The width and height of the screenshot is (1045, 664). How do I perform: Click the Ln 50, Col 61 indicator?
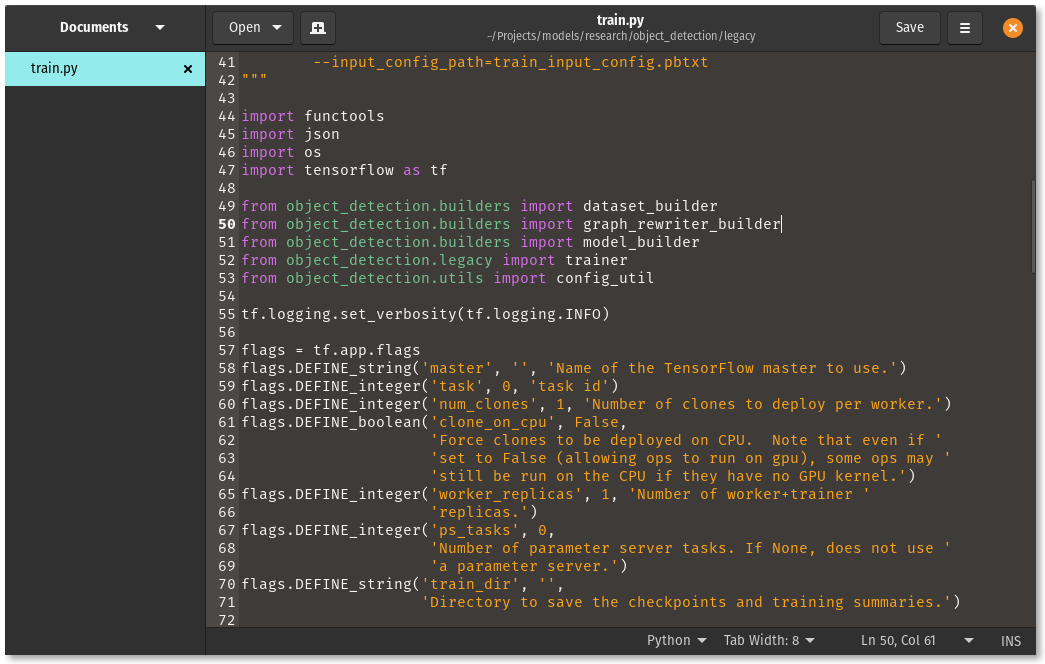click(x=898, y=641)
